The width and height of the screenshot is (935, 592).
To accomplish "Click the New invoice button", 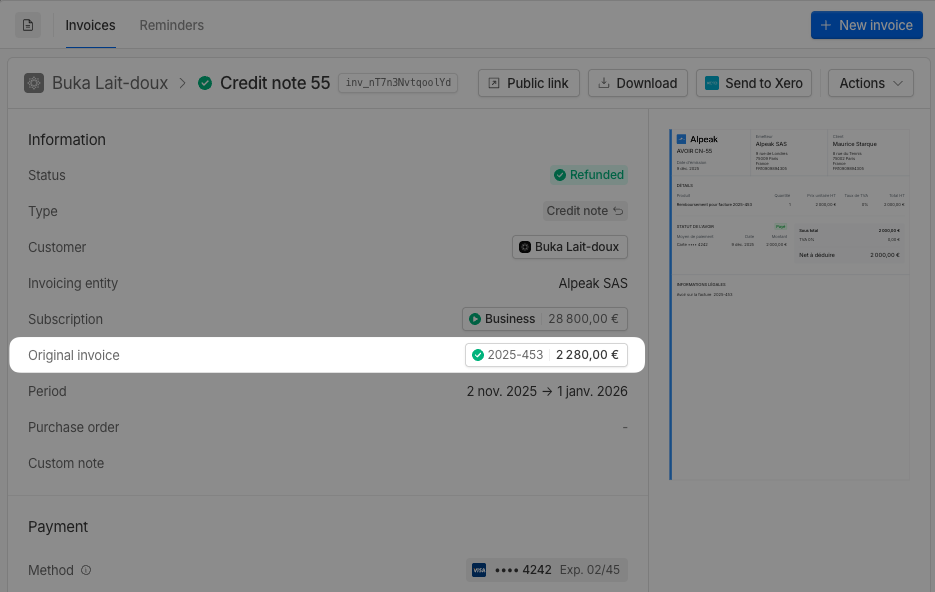I will tap(866, 25).
